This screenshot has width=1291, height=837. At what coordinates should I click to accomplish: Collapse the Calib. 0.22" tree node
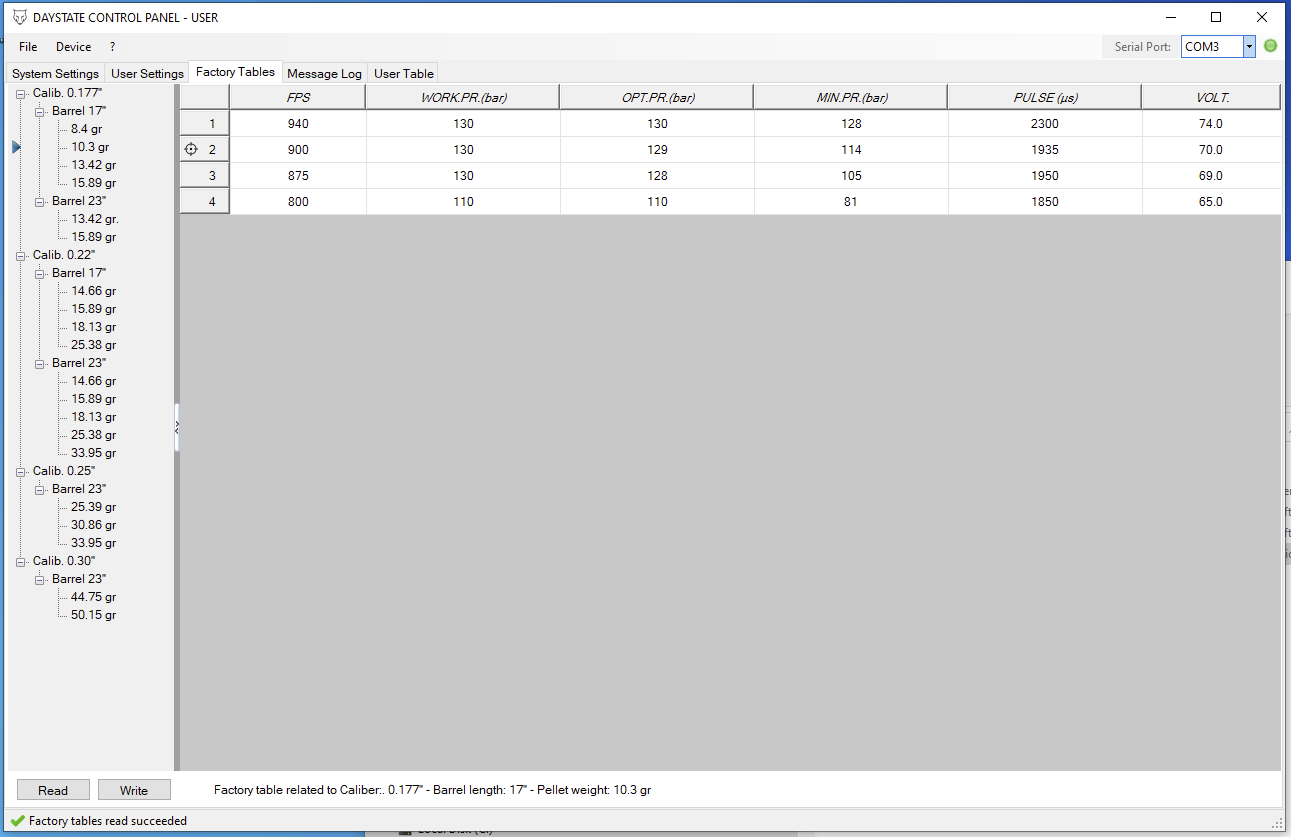coord(21,255)
